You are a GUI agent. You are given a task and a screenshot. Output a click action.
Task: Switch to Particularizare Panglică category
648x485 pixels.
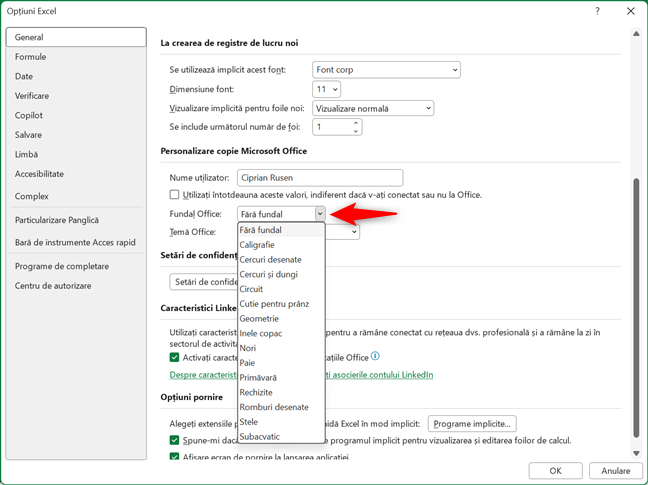pyautogui.click(x=57, y=220)
